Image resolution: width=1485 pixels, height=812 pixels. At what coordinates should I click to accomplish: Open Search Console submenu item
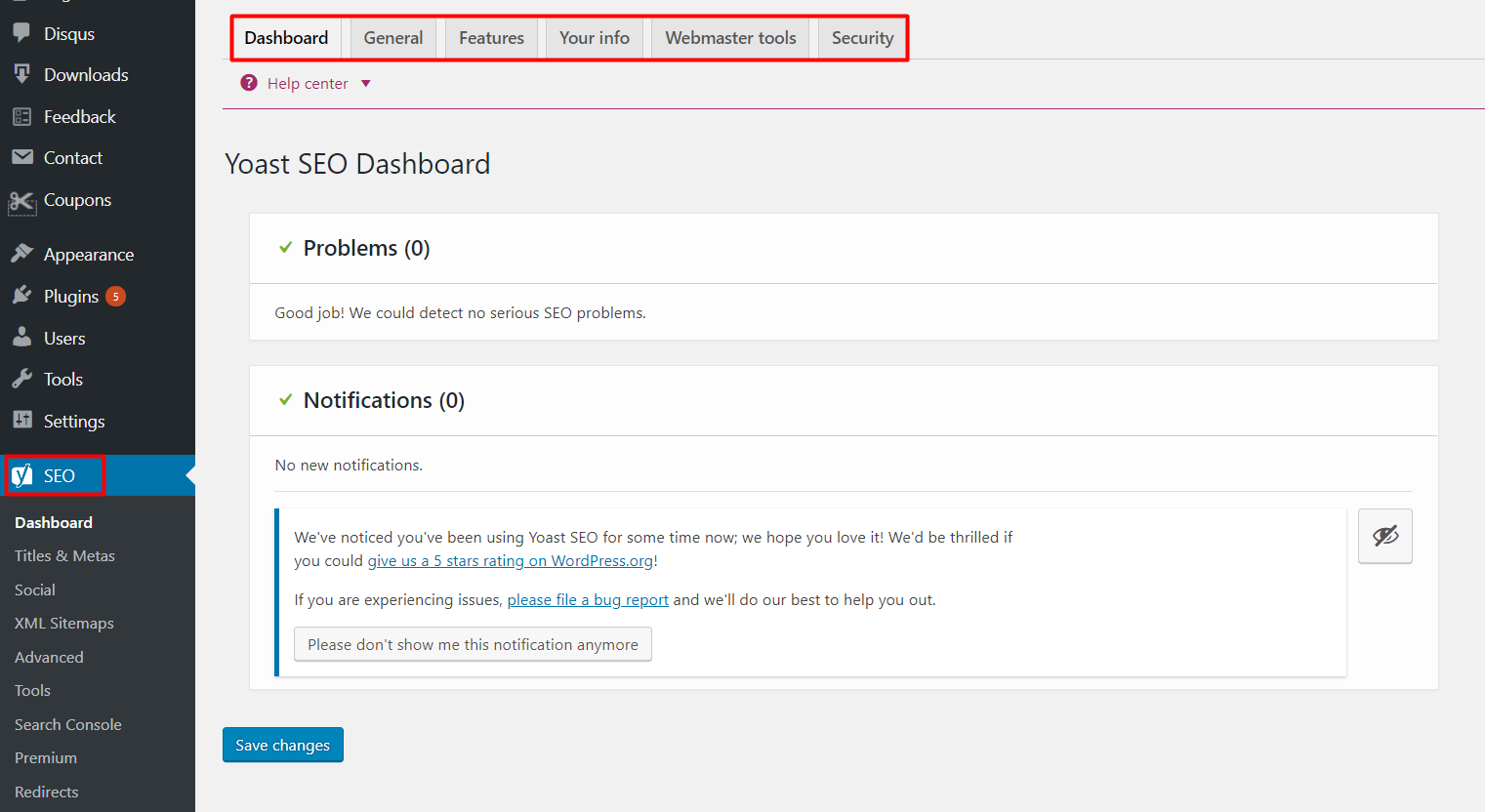(x=68, y=724)
